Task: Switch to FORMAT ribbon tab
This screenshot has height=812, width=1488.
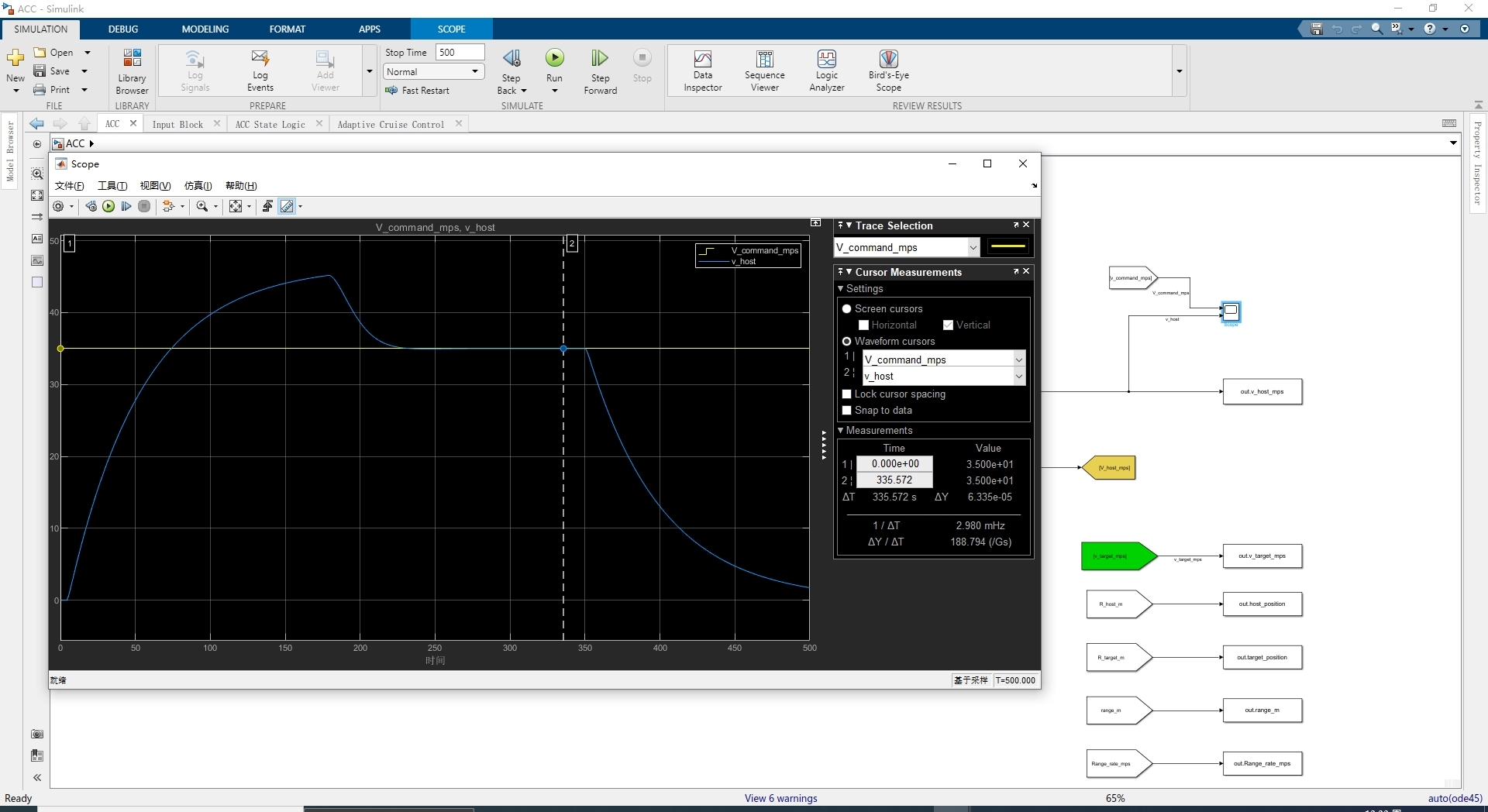Action: 288,29
